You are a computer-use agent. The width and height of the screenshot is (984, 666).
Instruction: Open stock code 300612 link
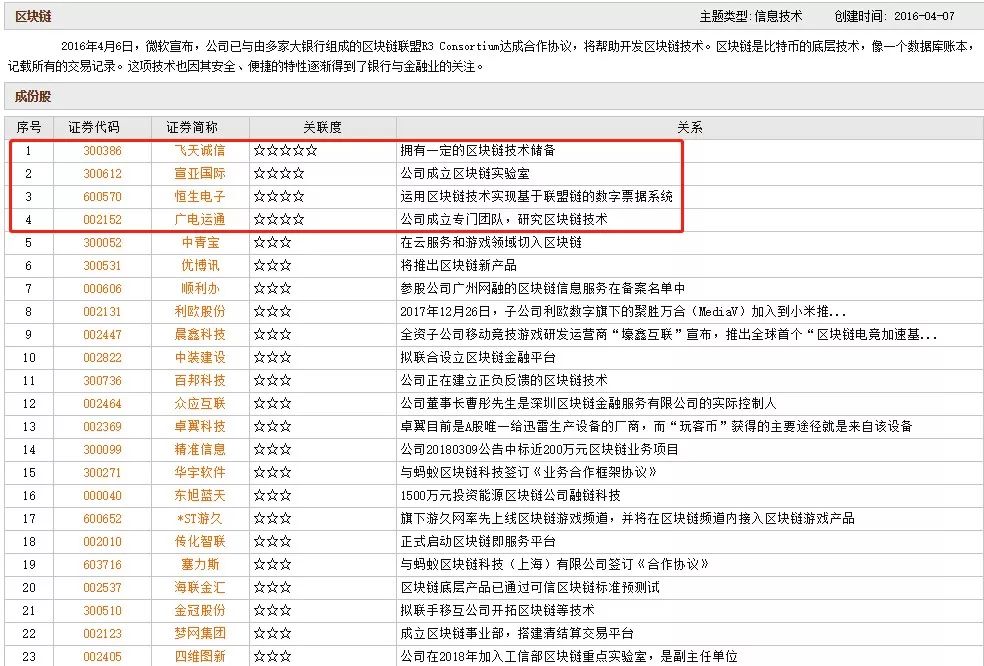pos(102,174)
